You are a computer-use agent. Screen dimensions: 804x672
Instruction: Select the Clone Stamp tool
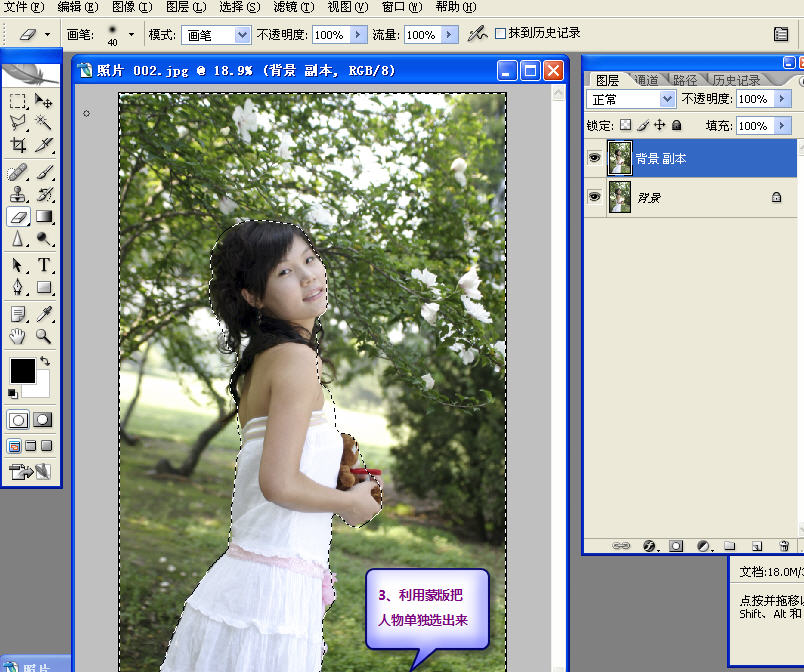click(17, 194)
